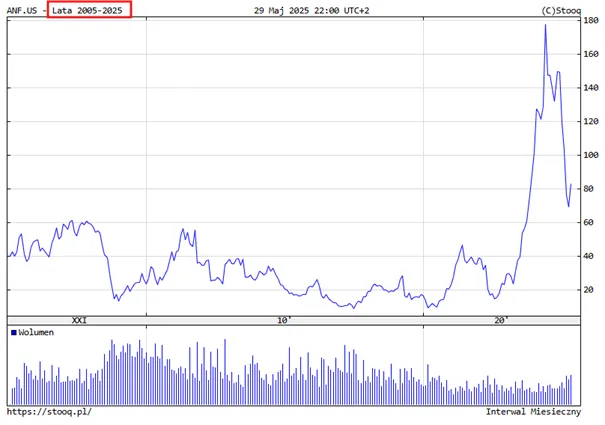
Task: Click the 120 price axis label
Action: coord(591,121)
